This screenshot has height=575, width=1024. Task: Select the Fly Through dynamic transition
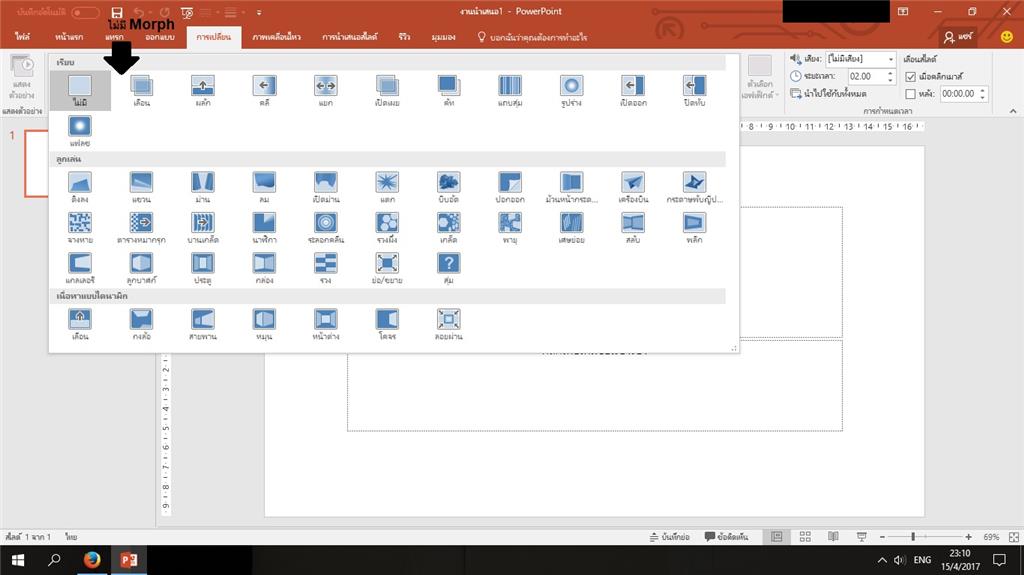pyautogui.click(x=448, y=324)
